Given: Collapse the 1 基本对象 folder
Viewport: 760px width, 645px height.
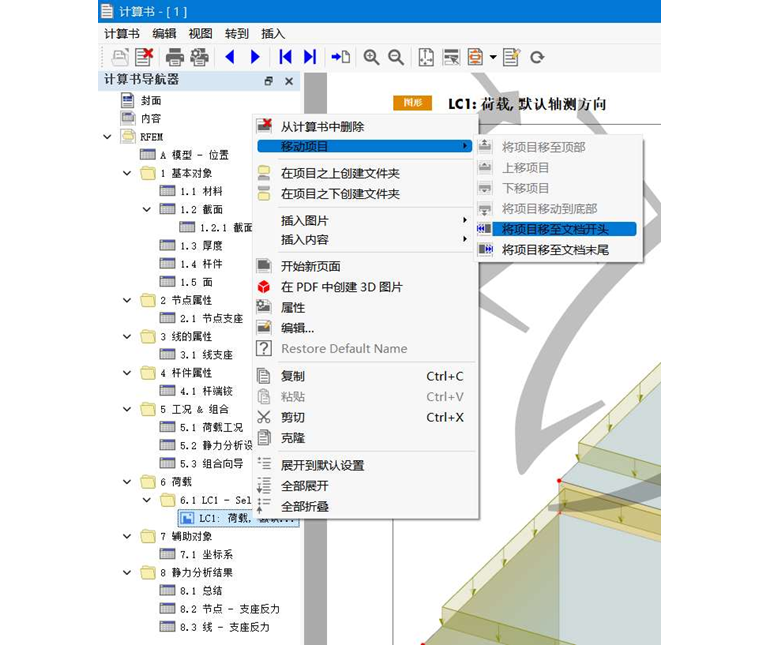Looking at the screenshot, I should 127,173.
